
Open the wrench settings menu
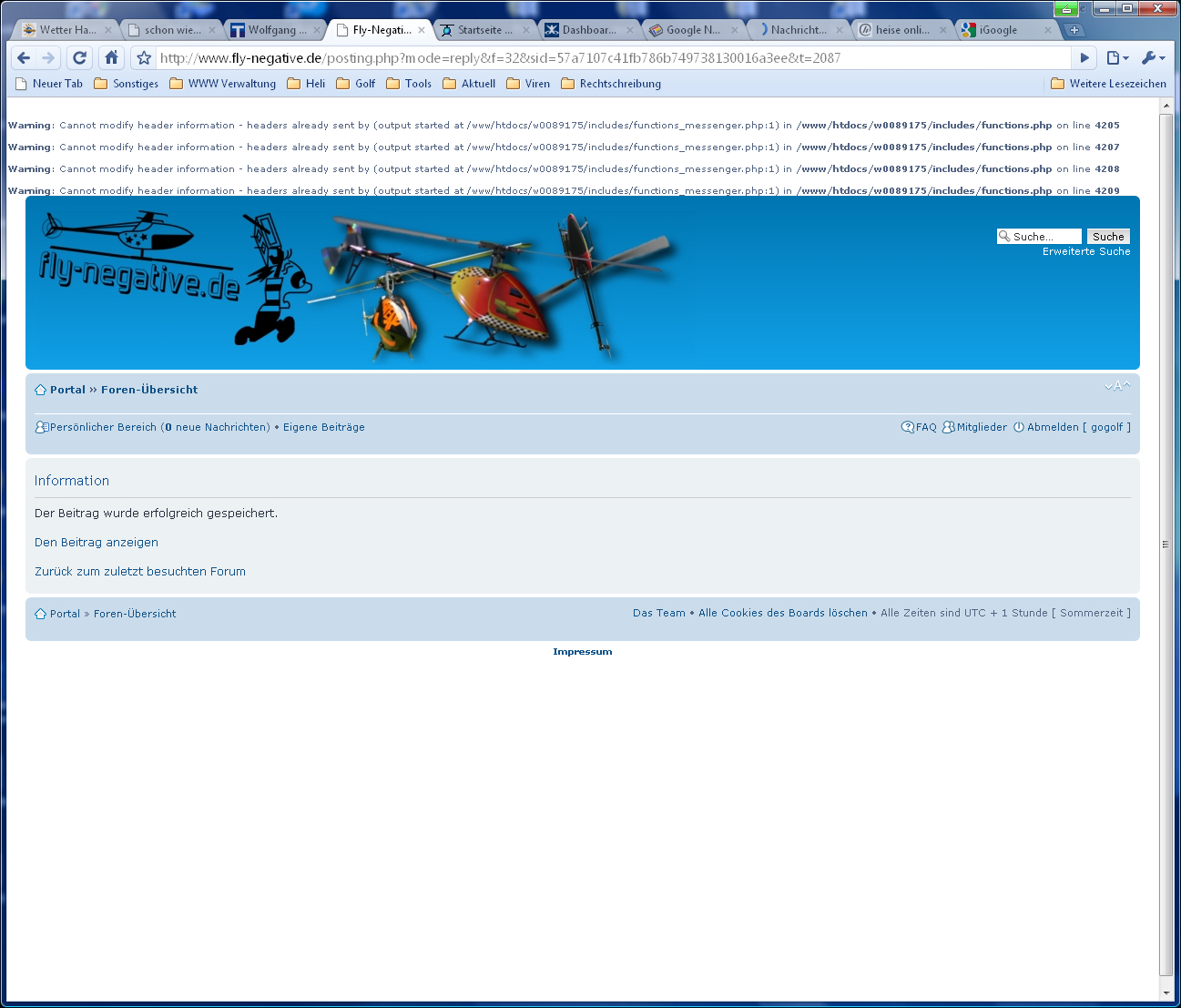click(x=1152, y=58)
